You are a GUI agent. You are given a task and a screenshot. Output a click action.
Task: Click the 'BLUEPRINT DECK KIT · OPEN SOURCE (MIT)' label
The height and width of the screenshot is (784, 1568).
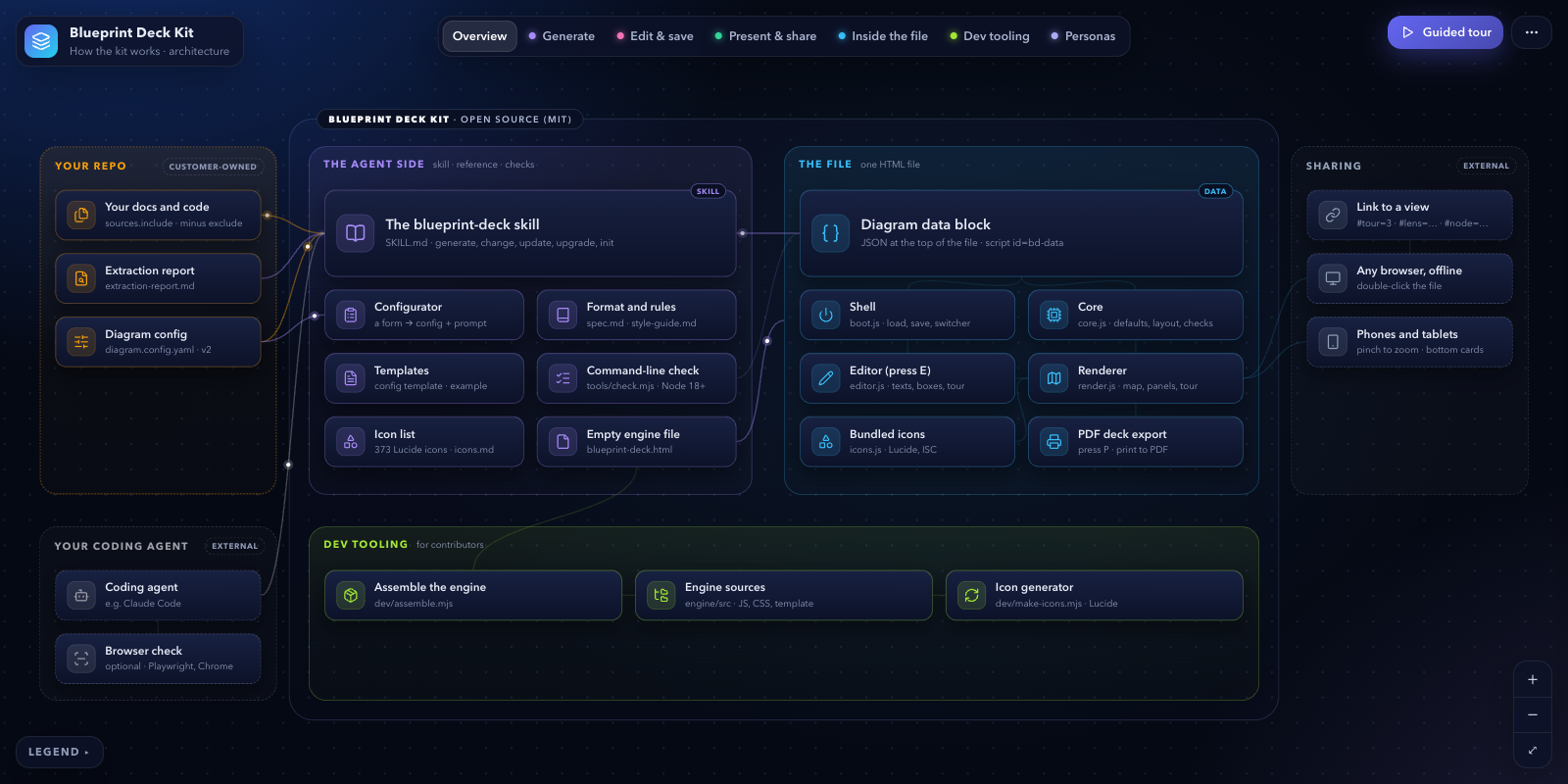pyautogui.click(x=450, y=120)
